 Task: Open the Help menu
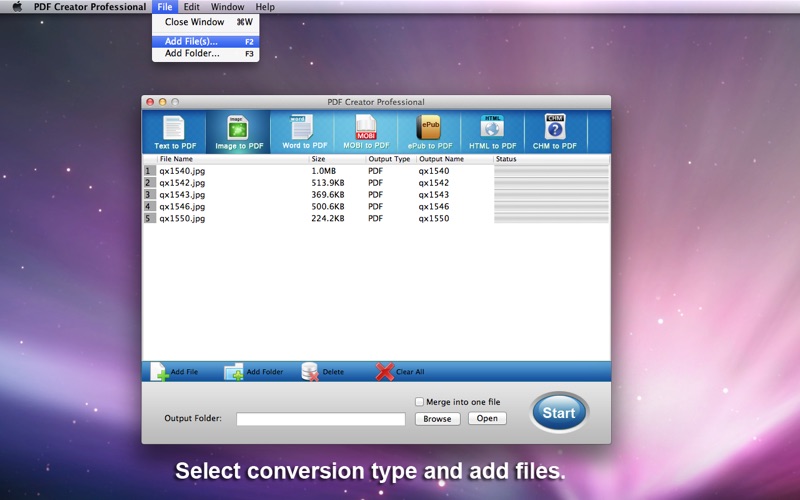[265, 7]
